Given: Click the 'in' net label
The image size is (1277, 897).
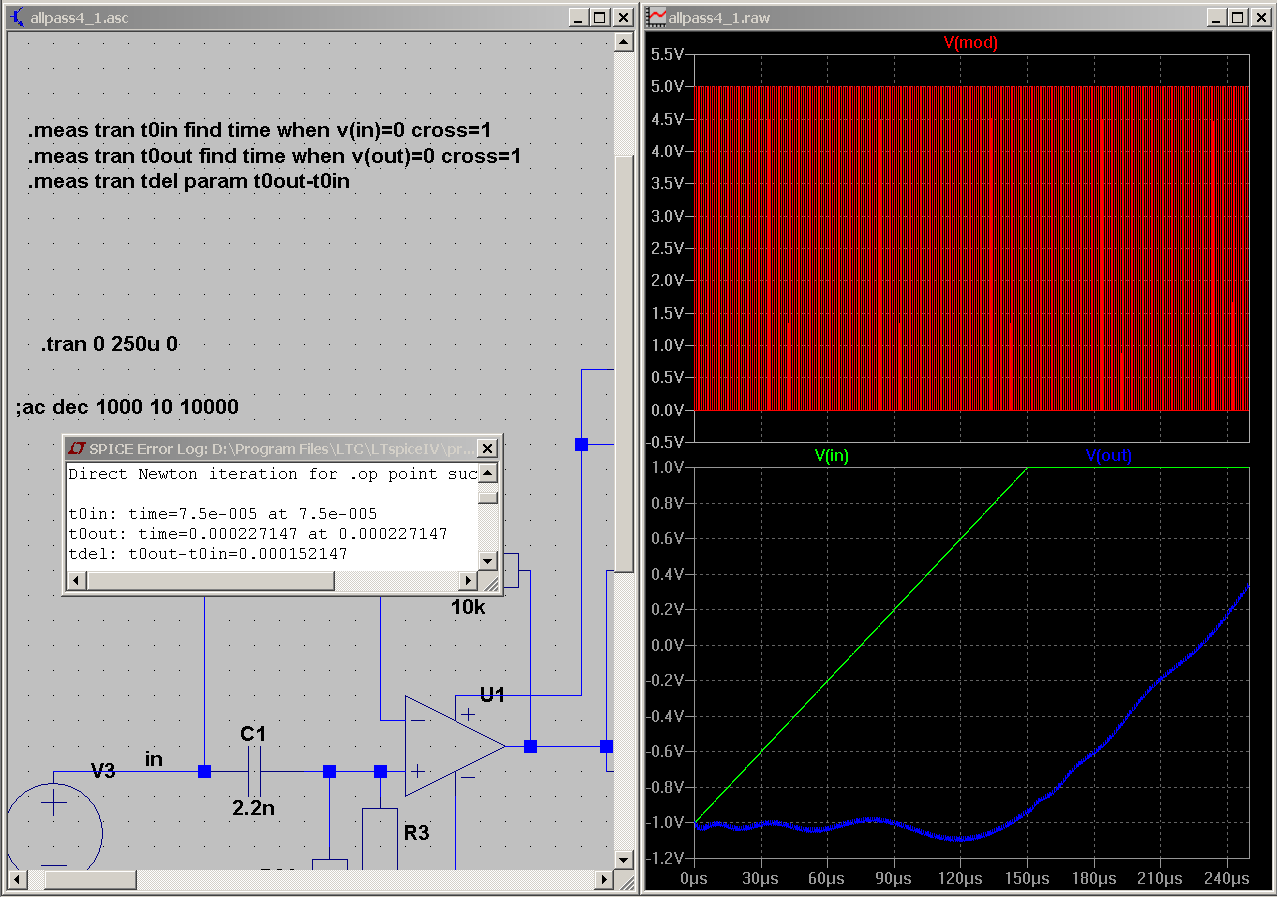Looking at the screenshot, I should click(x=154, y=759).
